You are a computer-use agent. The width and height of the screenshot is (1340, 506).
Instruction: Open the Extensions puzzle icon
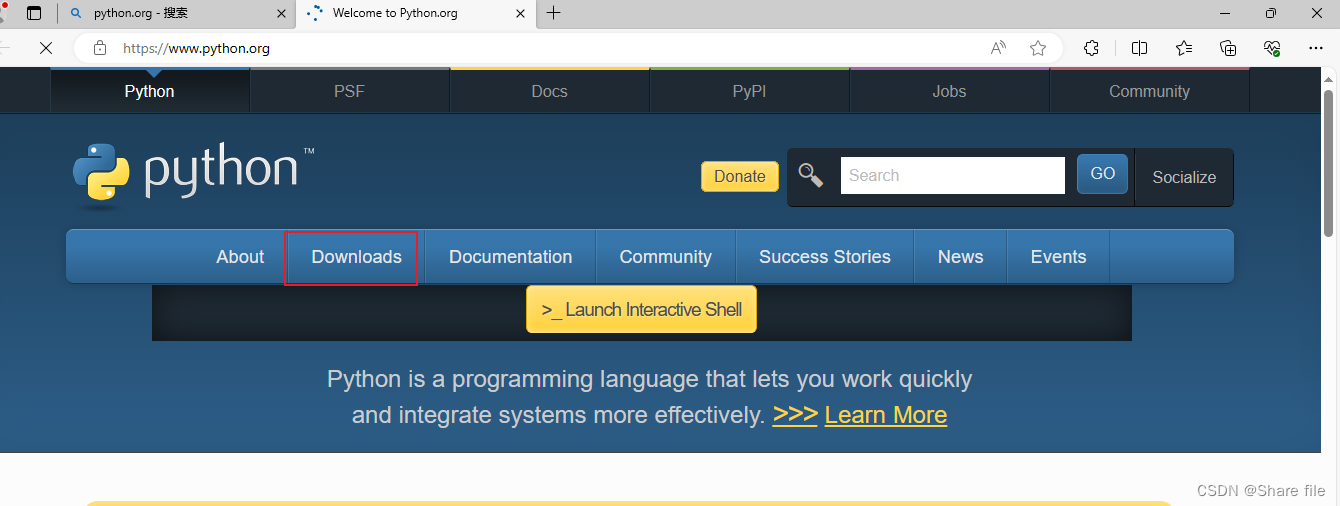[x=1092, y=48]
